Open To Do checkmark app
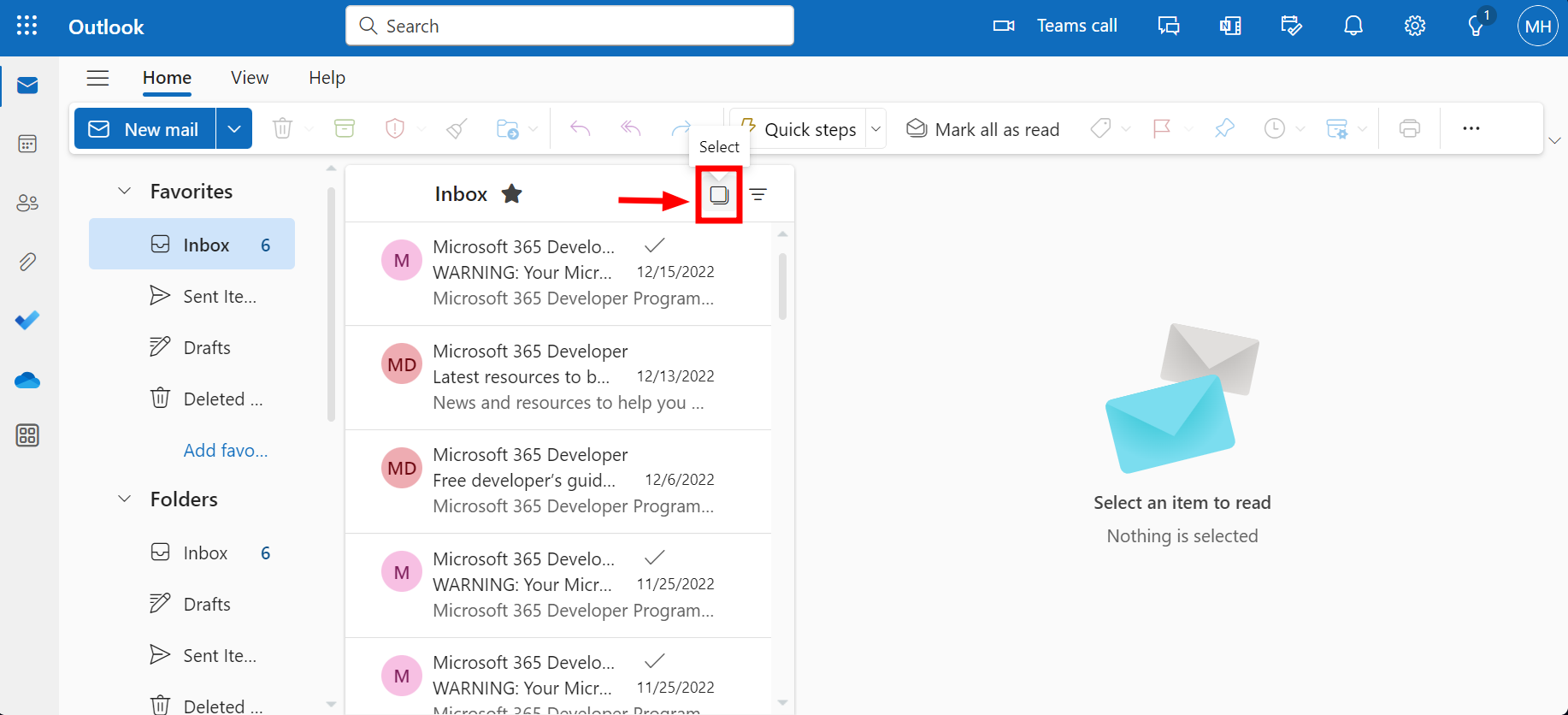The image size is (1568, 715). coord(27,320)
